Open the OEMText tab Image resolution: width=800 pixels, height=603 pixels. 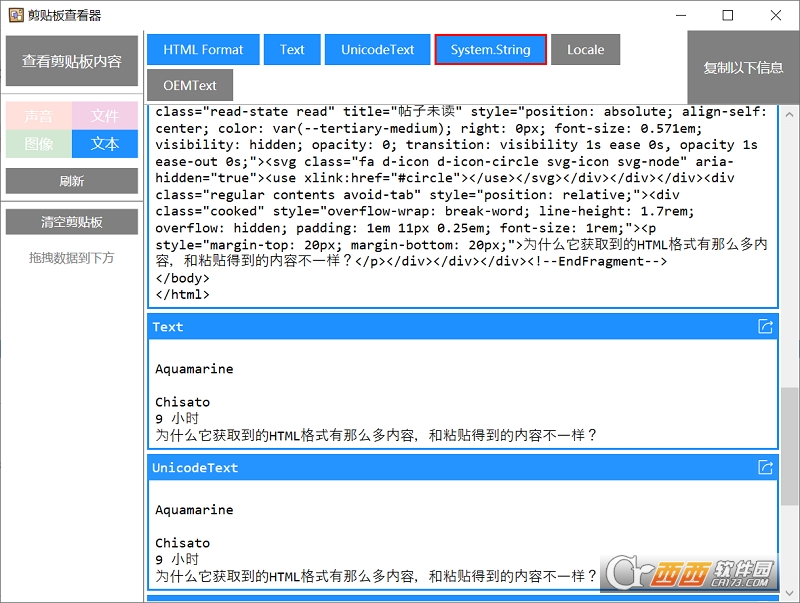coord(190,85)
